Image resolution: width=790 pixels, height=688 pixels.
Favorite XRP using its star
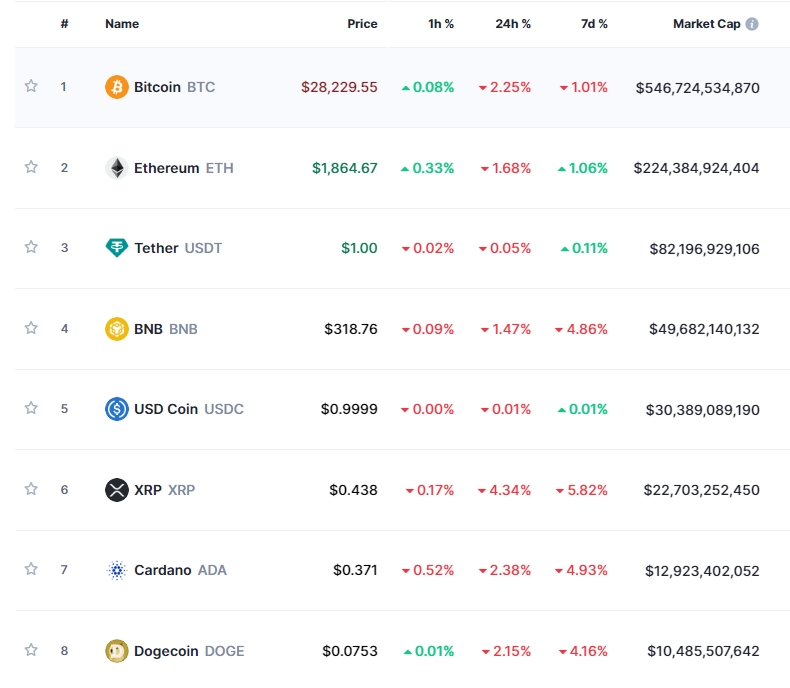(31, 490)
